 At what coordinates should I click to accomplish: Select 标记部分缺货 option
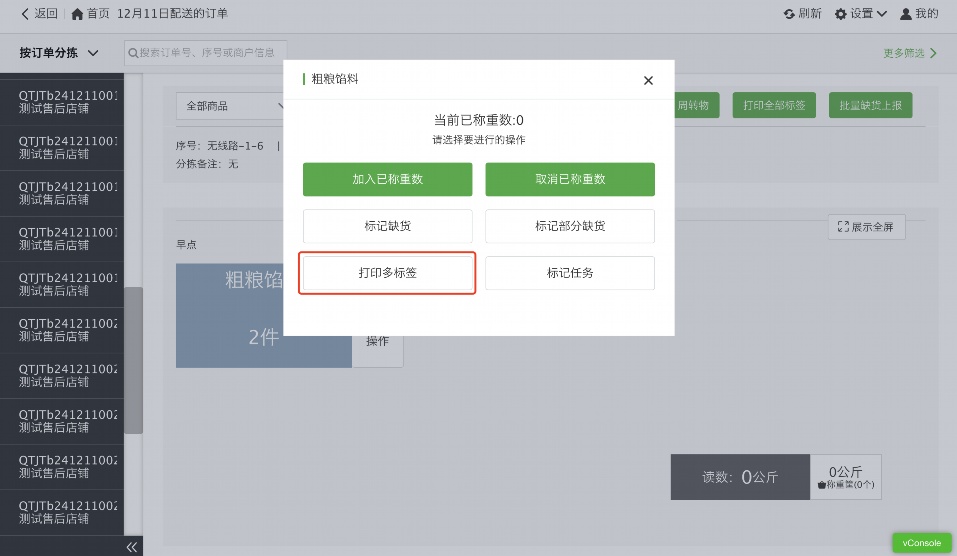pos(570,226)
